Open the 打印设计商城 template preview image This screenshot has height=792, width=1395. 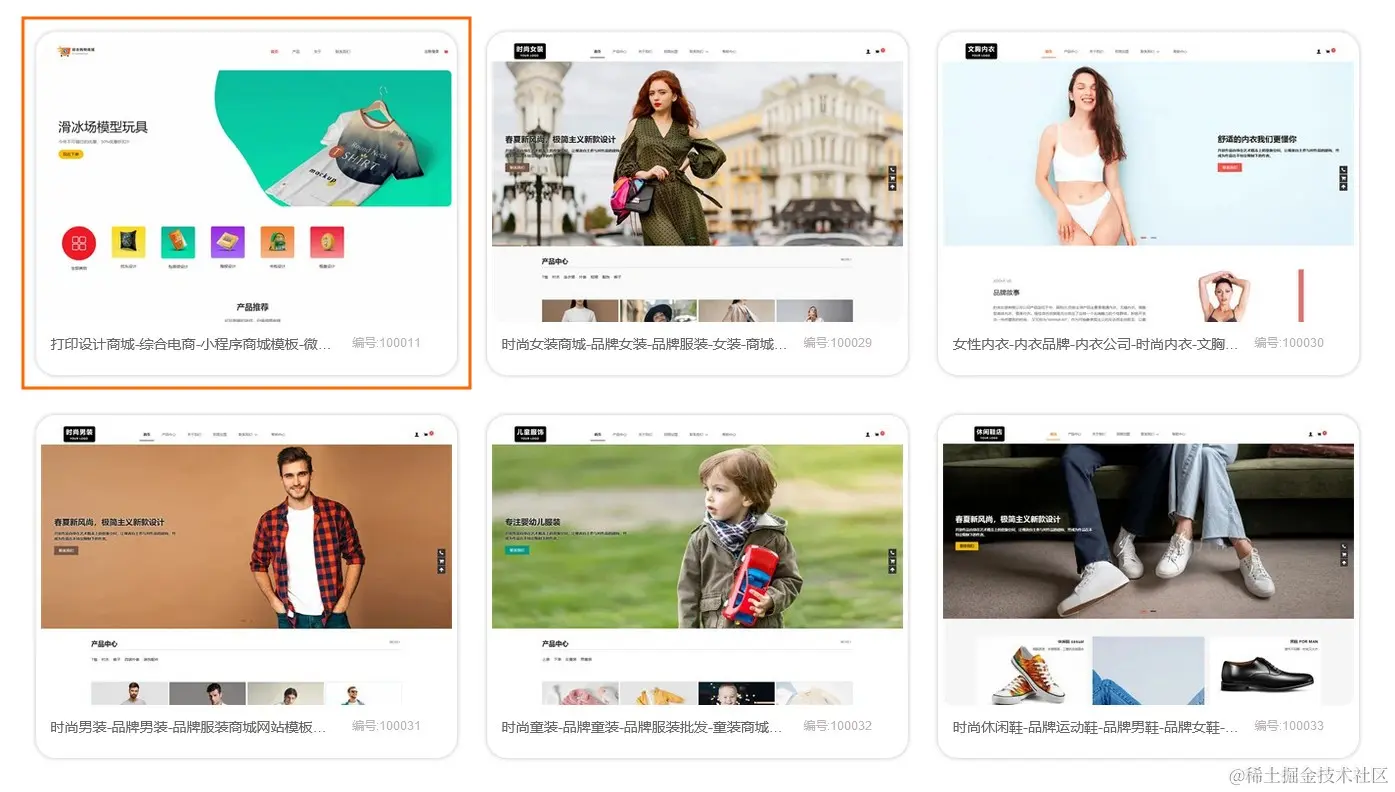click(246, 180)
